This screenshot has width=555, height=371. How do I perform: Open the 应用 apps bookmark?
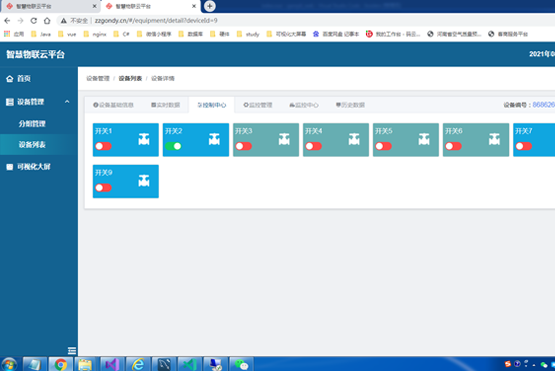tap(14, 34)
